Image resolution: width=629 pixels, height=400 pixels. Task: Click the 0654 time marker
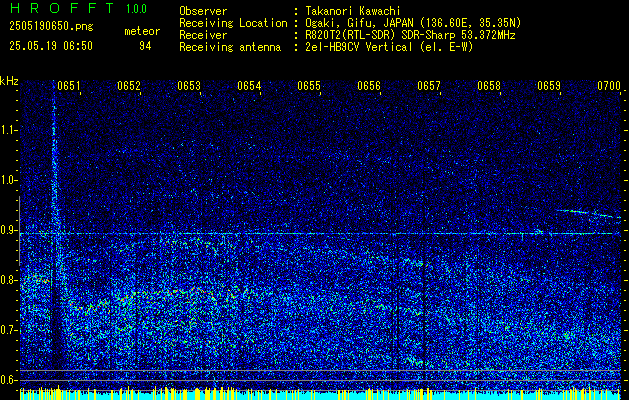tap(249, 86)
